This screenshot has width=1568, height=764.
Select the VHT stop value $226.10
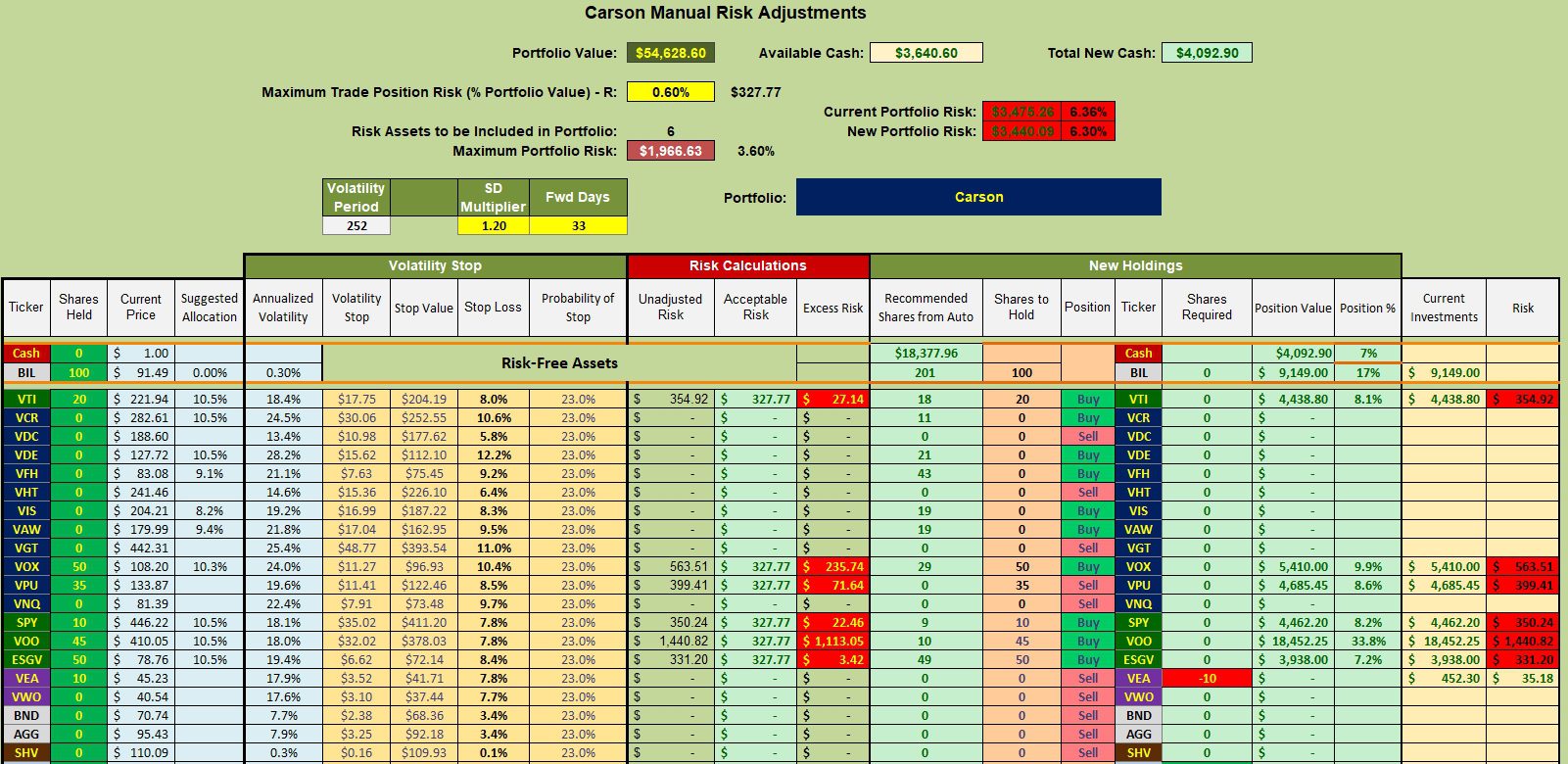point(424,493)
